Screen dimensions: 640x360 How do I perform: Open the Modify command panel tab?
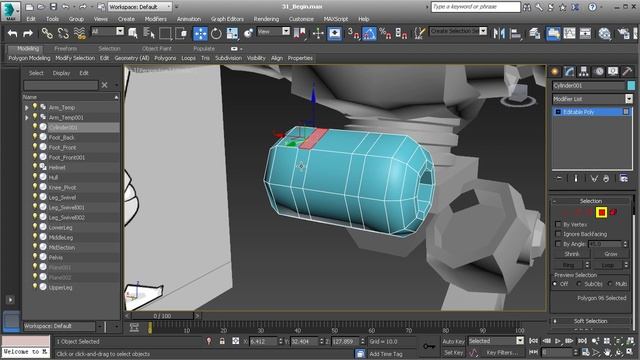[569, 72]
